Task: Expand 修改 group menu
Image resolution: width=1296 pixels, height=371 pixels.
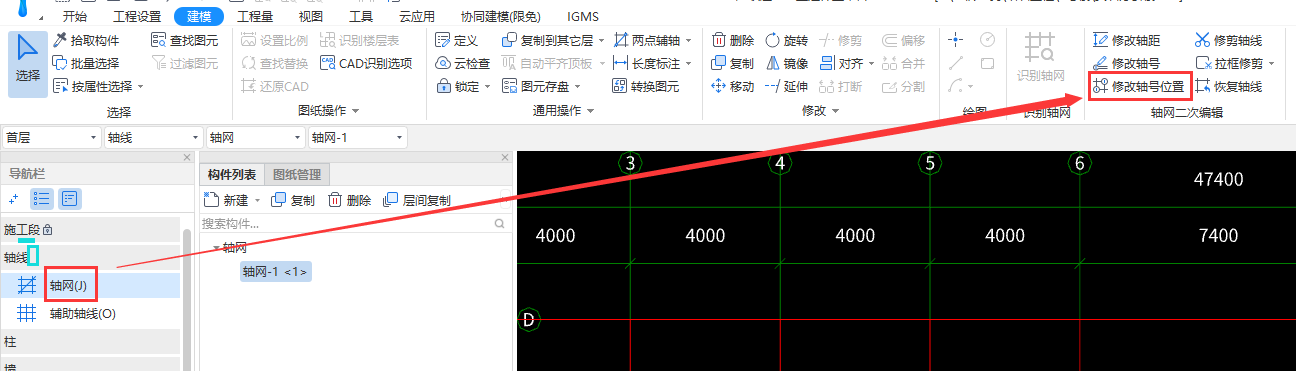Action: tap(820, 110)
